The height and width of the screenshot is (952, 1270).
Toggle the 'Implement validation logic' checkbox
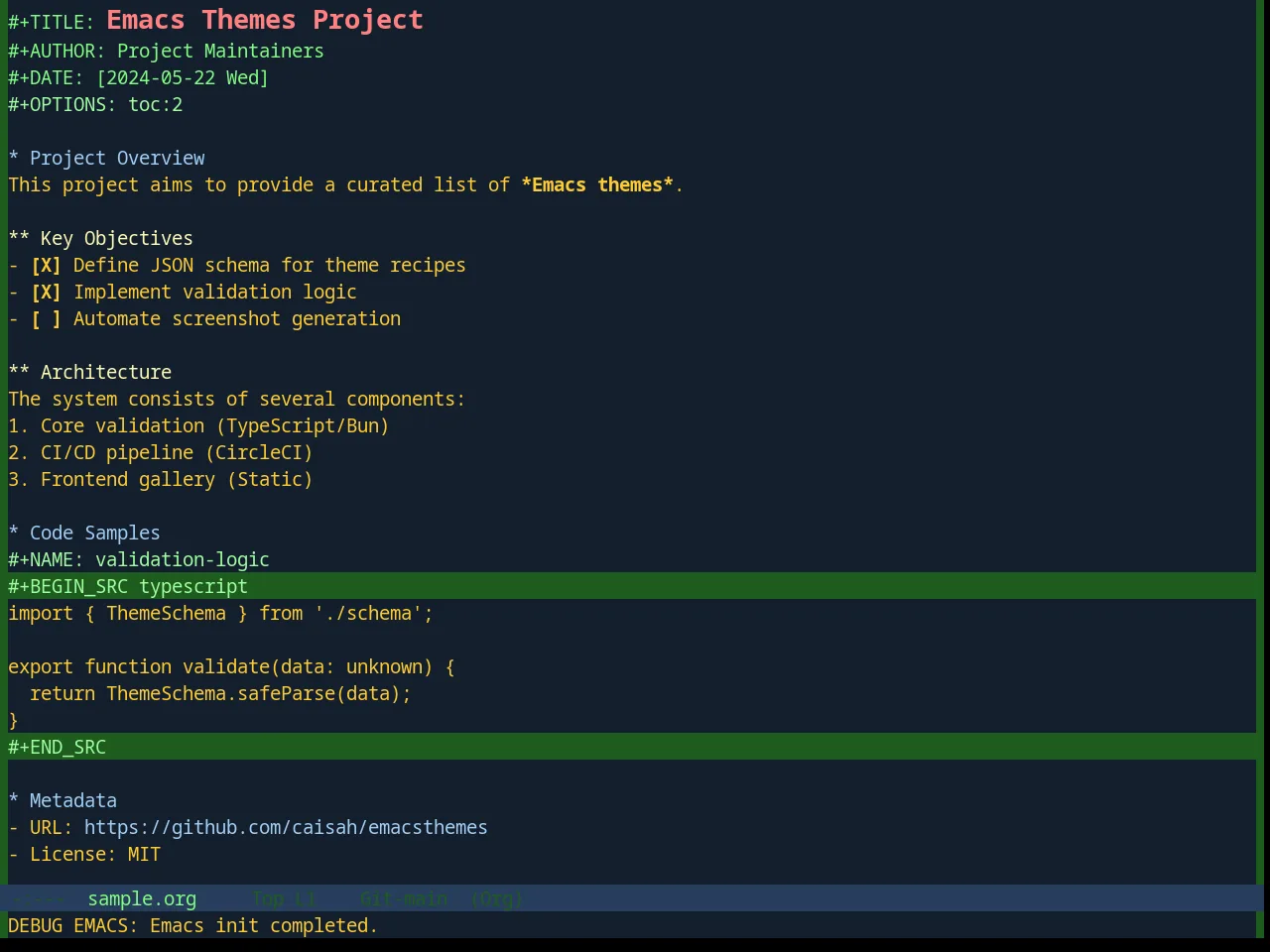click(x=46, y=293)
